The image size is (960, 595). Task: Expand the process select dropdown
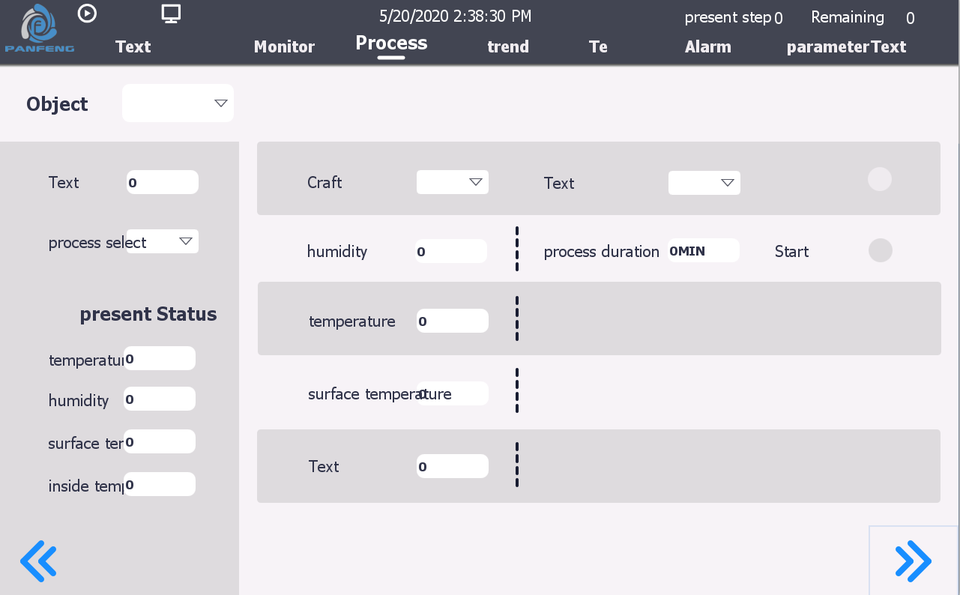coord(163,241)
